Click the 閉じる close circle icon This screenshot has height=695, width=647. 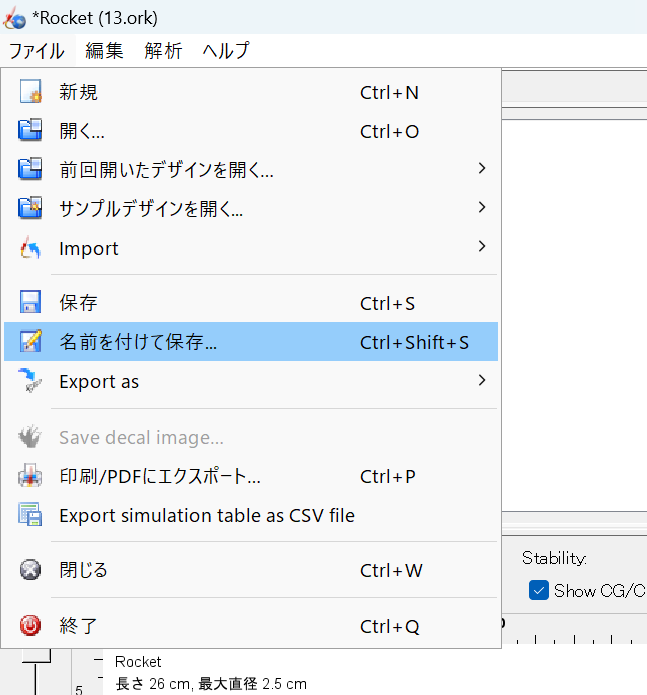tap(31, 570)
